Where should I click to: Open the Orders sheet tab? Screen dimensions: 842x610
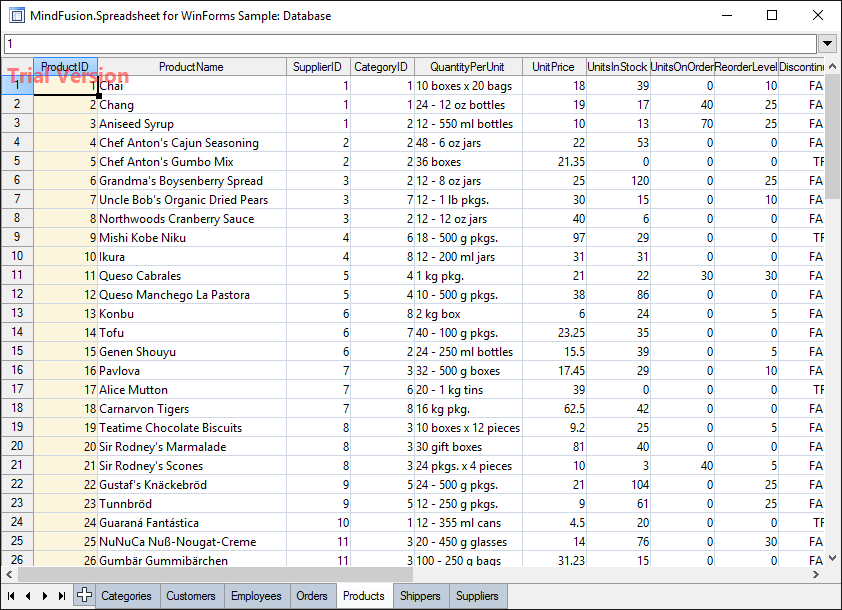[313, 595]
